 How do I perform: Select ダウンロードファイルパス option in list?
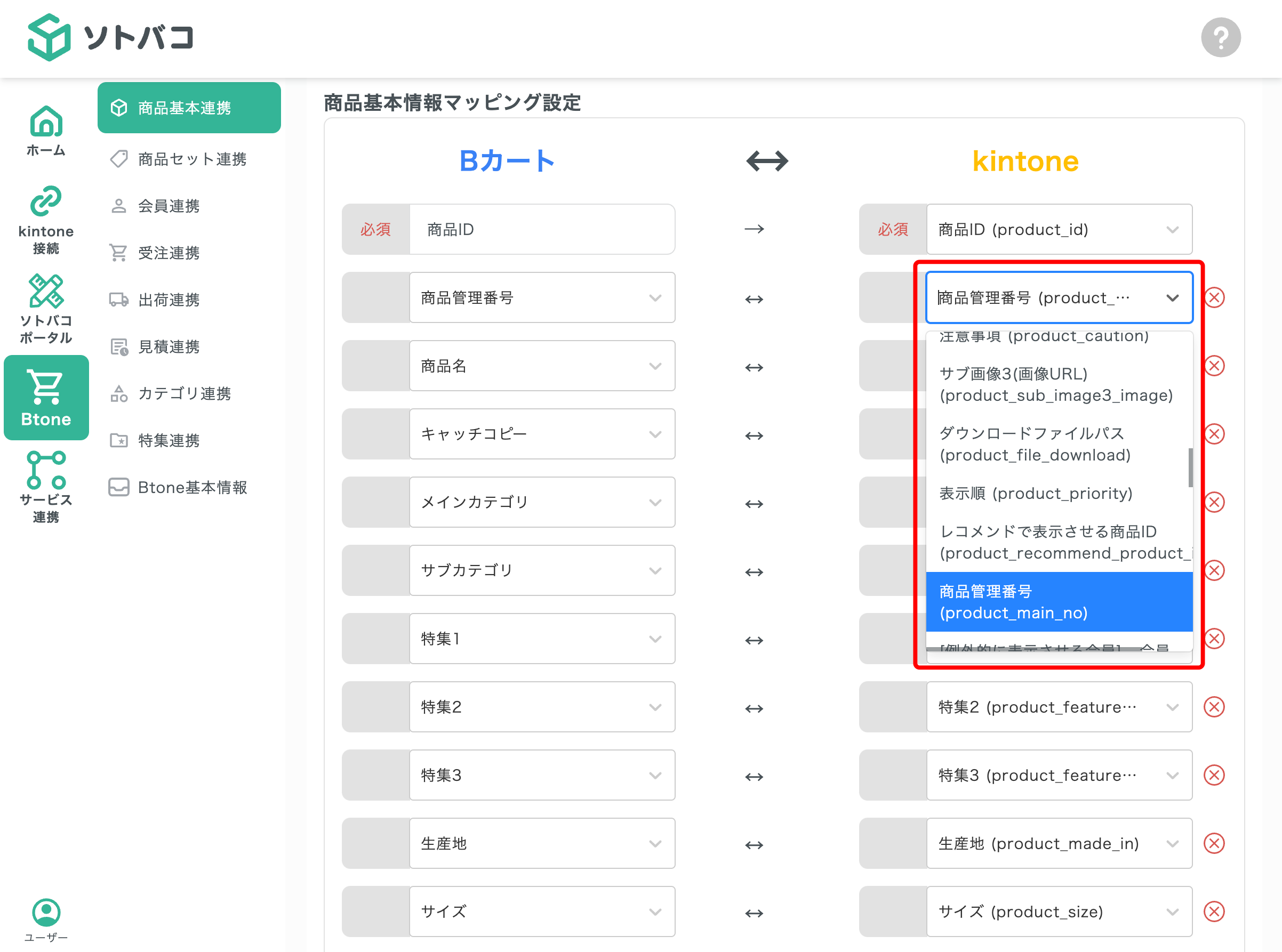pyautogui.click(x=1035, y=443)
